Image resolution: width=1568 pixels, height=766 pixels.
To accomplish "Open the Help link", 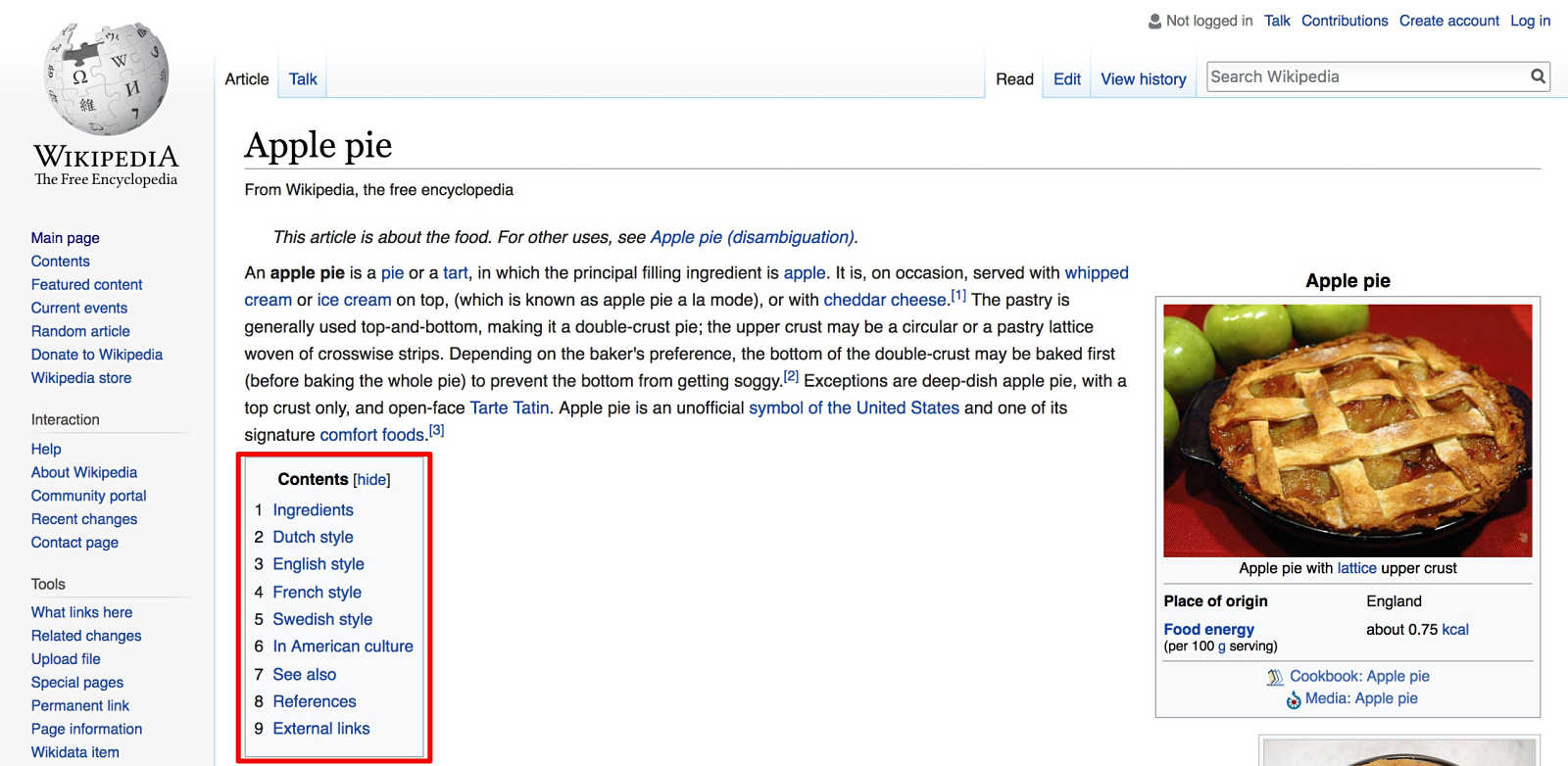I will click(x=46, y=449).
